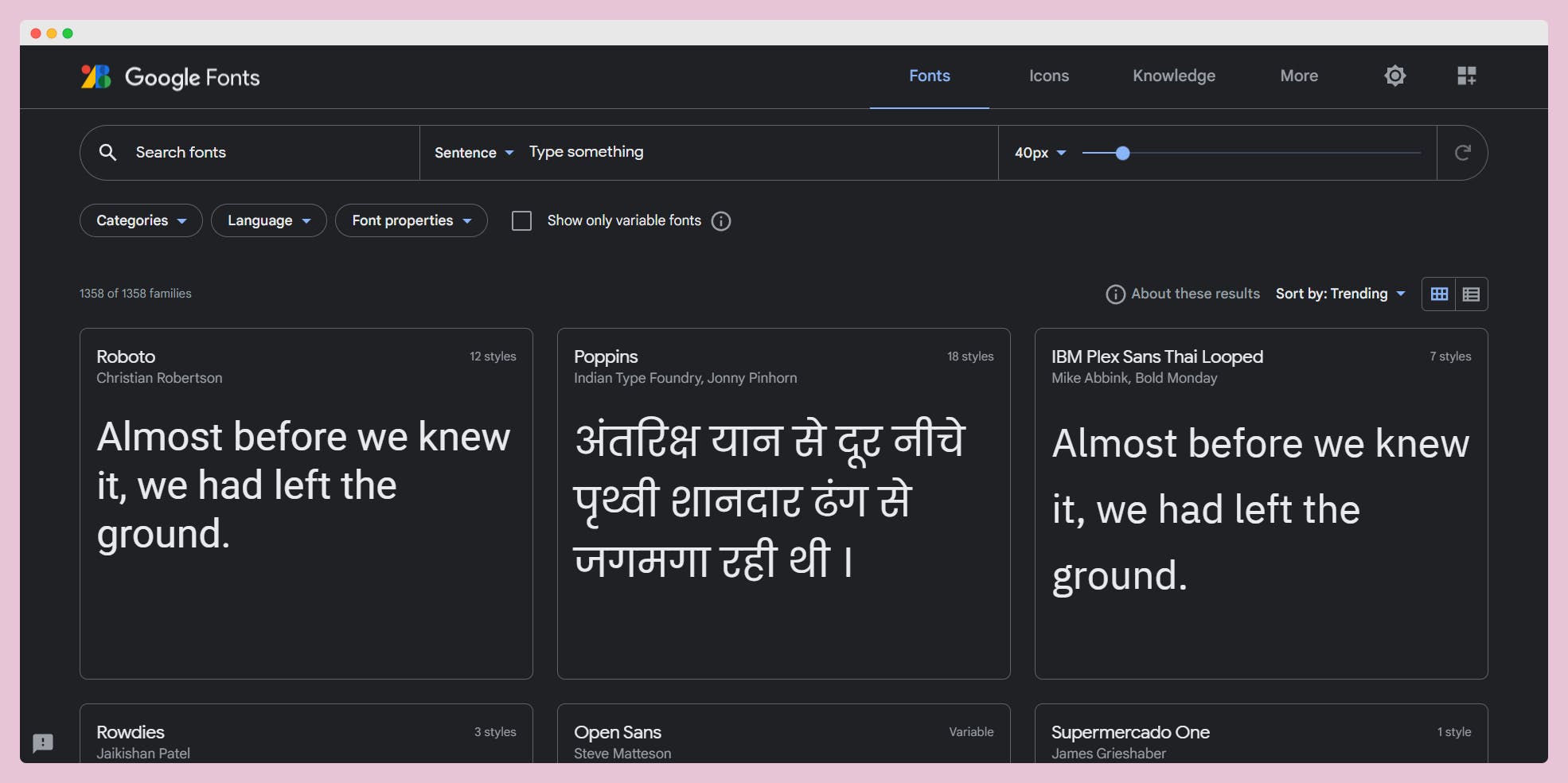Open the Open Sans font card

coord(784,734)
